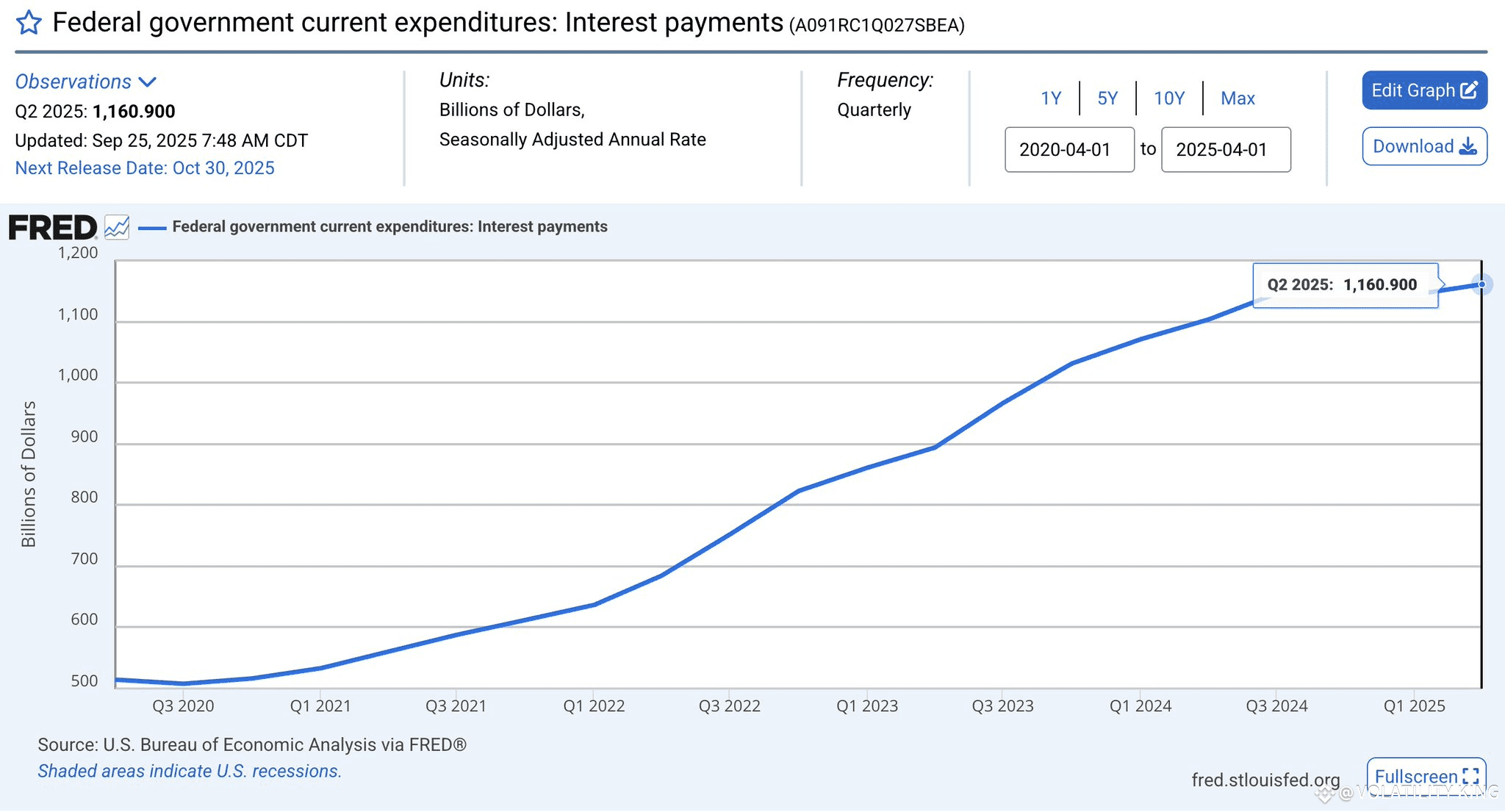This screenshot has width=1505, height=812.
Task: Select the 5Y range tab
Action: 1107,98
